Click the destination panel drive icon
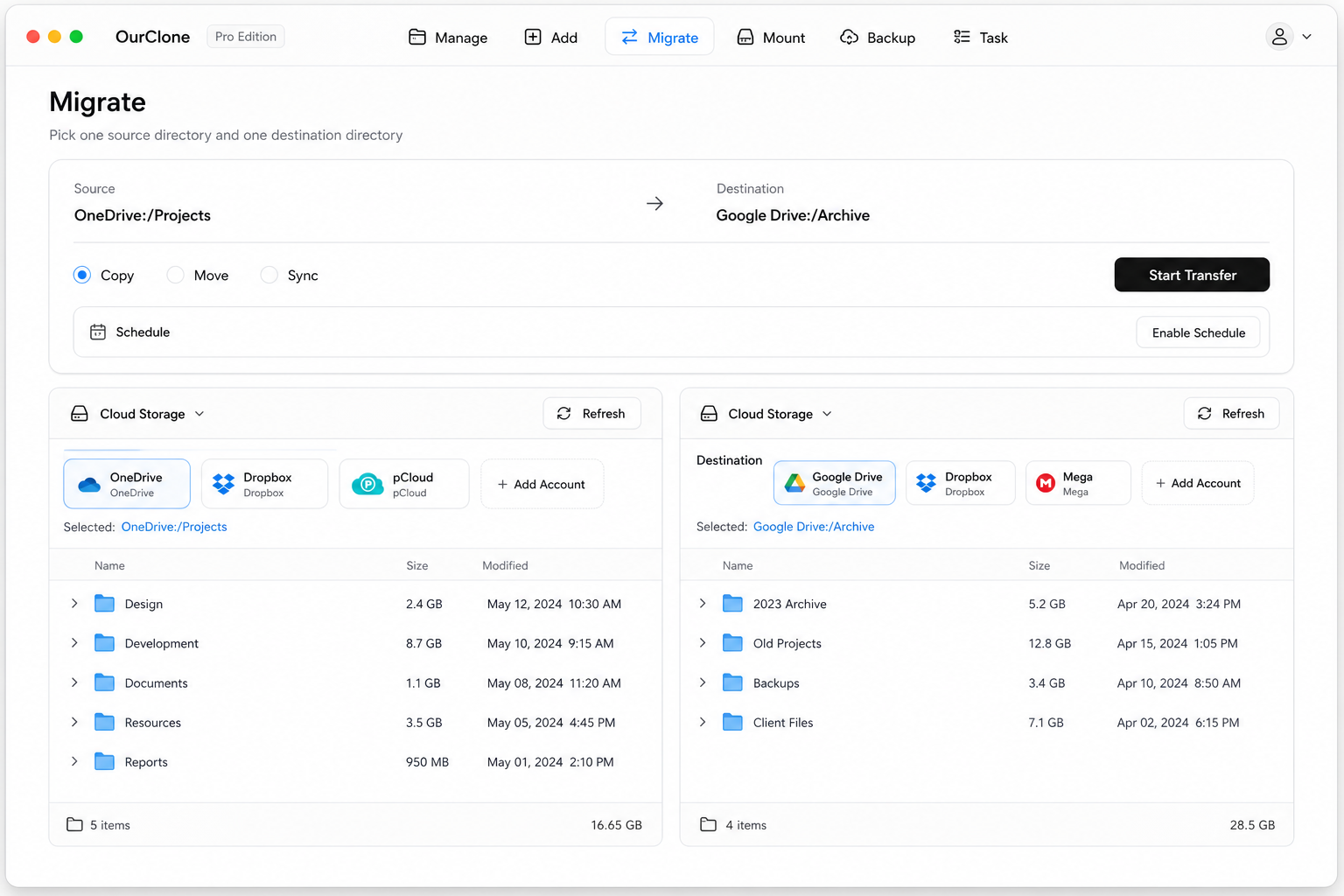 (709, 414)
